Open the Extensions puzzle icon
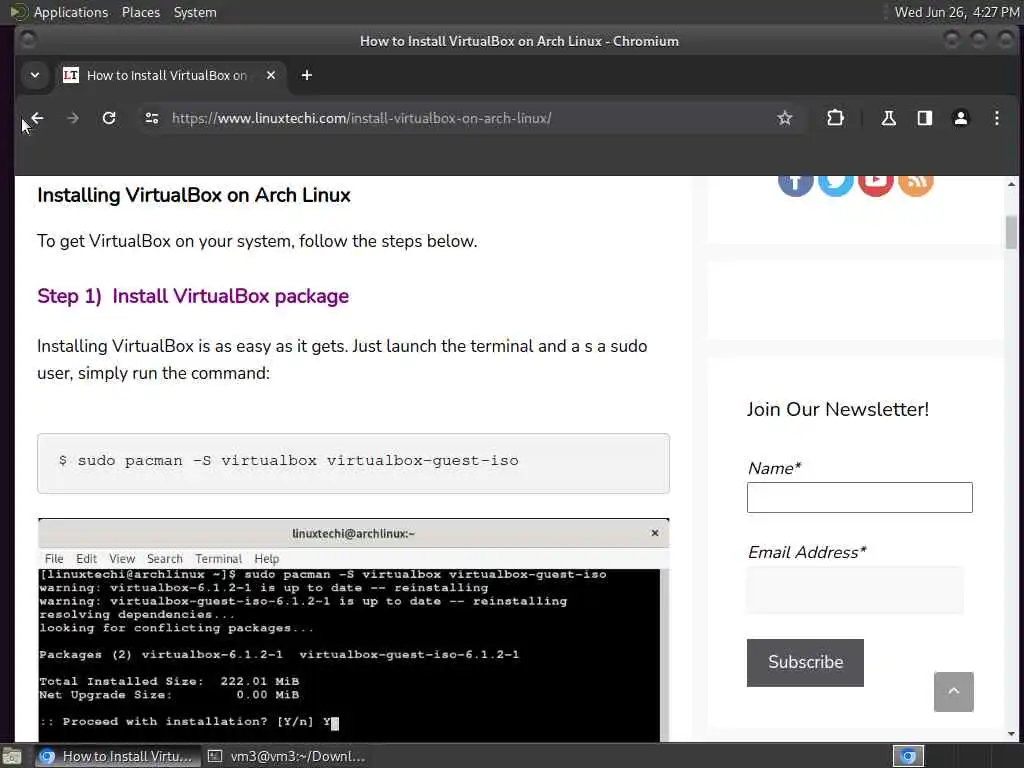 835,118
